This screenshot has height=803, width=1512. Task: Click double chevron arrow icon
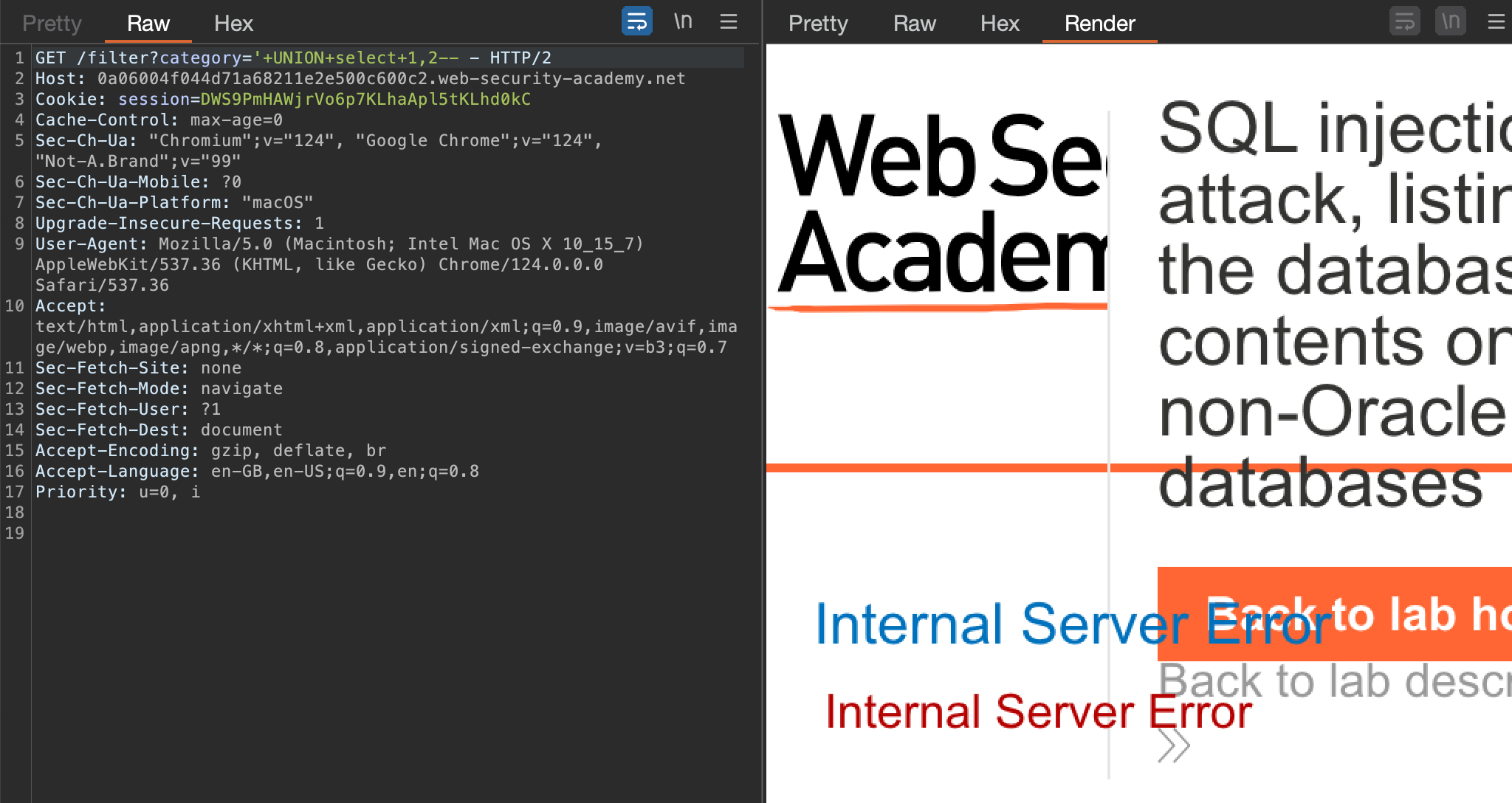1173,745
